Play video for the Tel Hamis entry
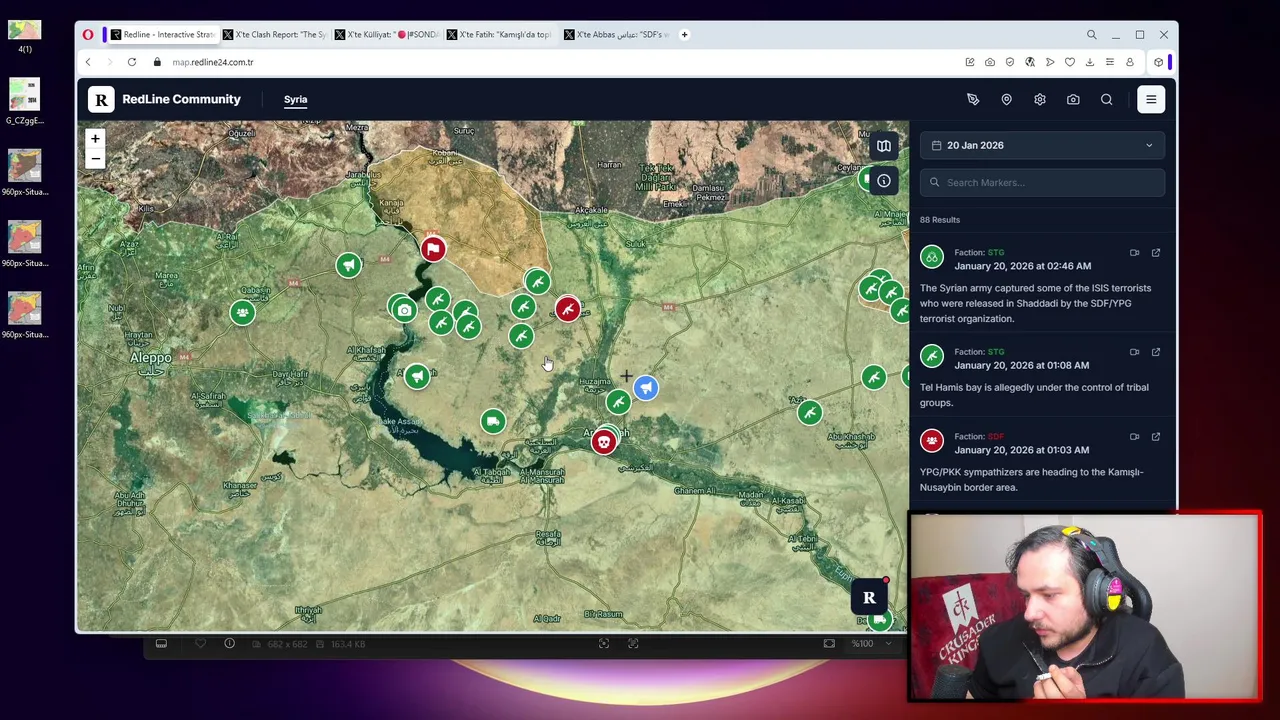 click(x=1134, y=352)
